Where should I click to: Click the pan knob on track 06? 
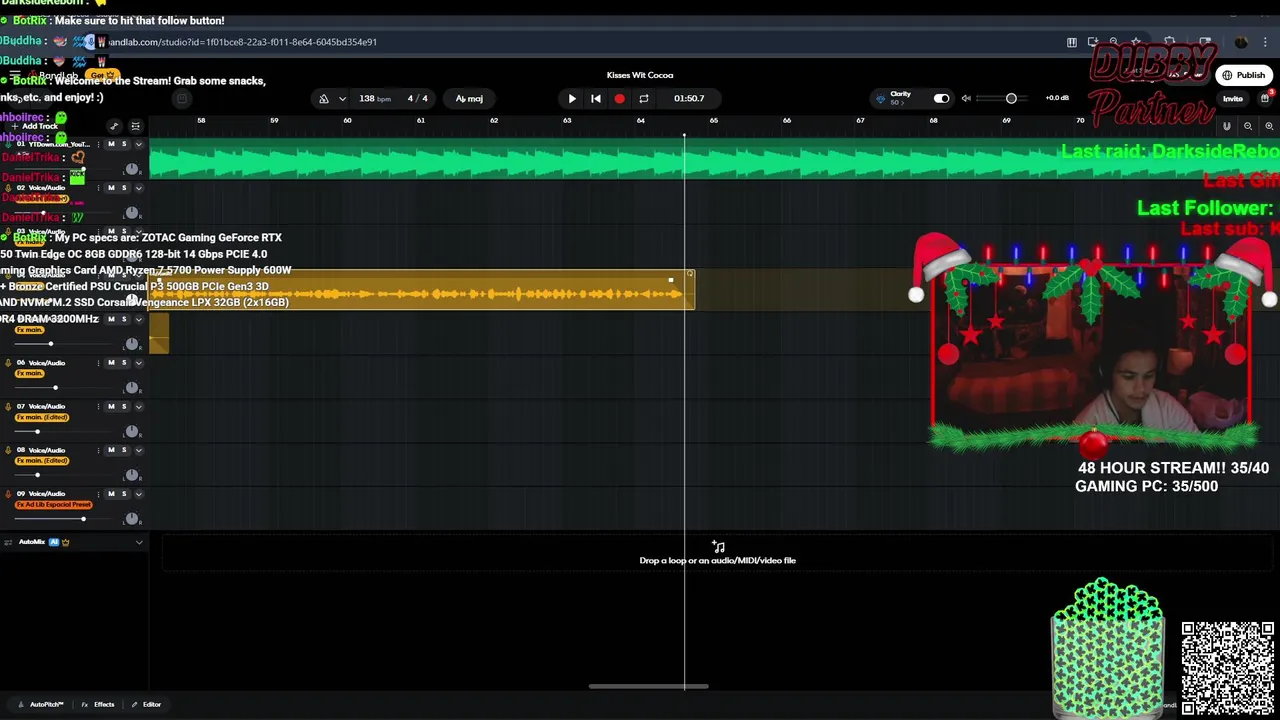(x=131, y=388)
